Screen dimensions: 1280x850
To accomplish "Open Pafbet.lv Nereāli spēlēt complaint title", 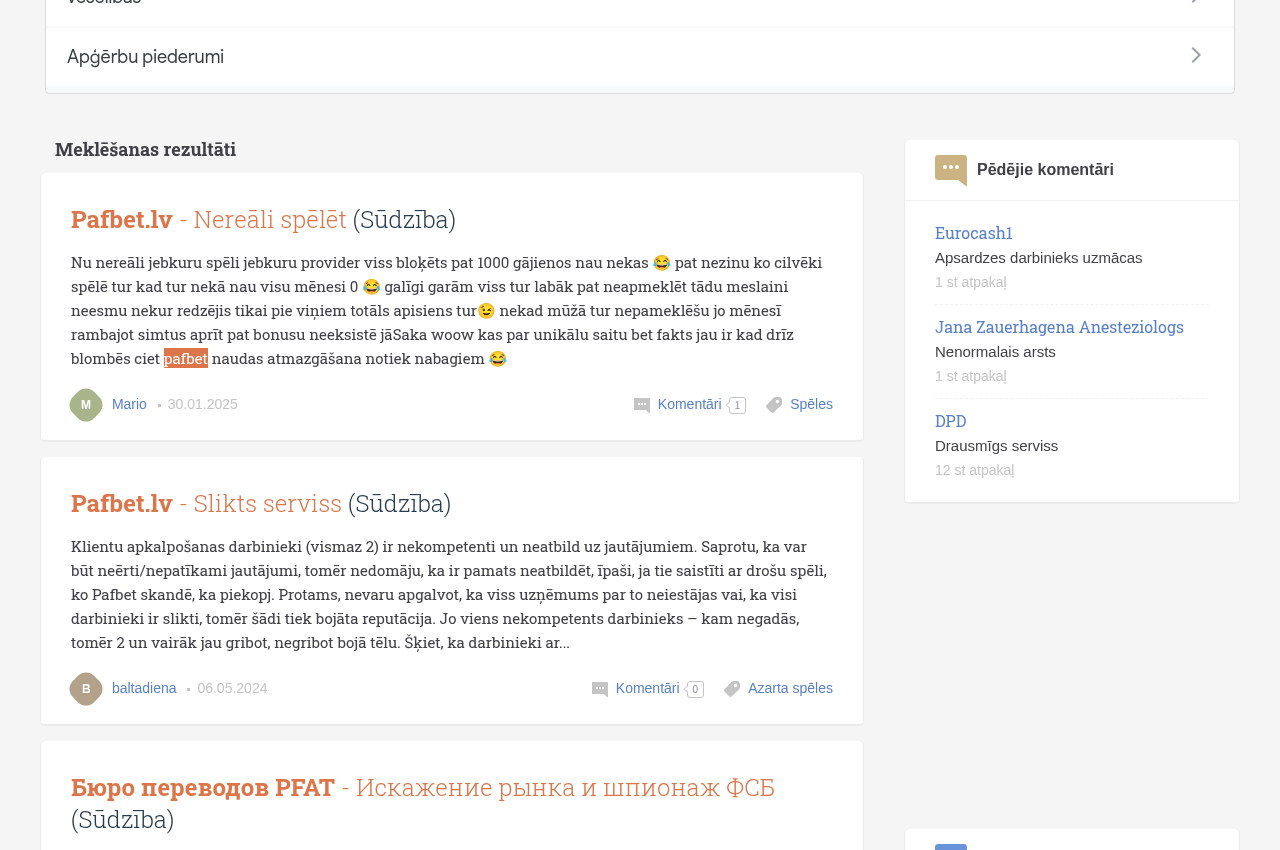I will coord(263,219).
